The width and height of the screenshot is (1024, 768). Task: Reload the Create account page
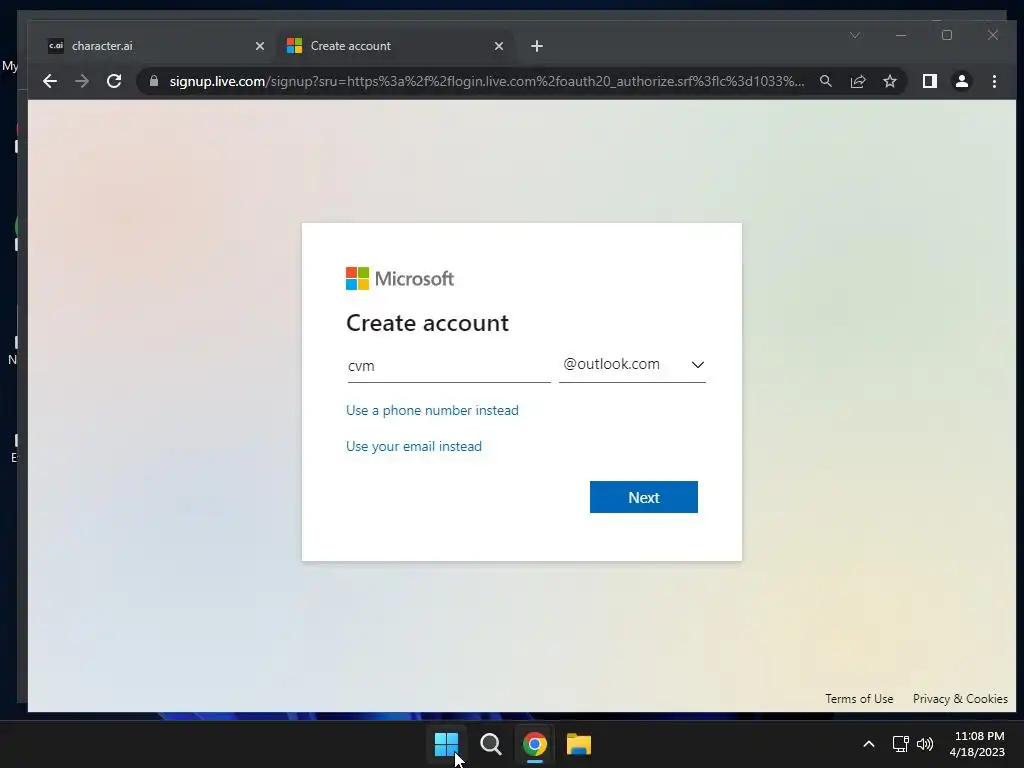pyautogui.click(x=114, y=81)
